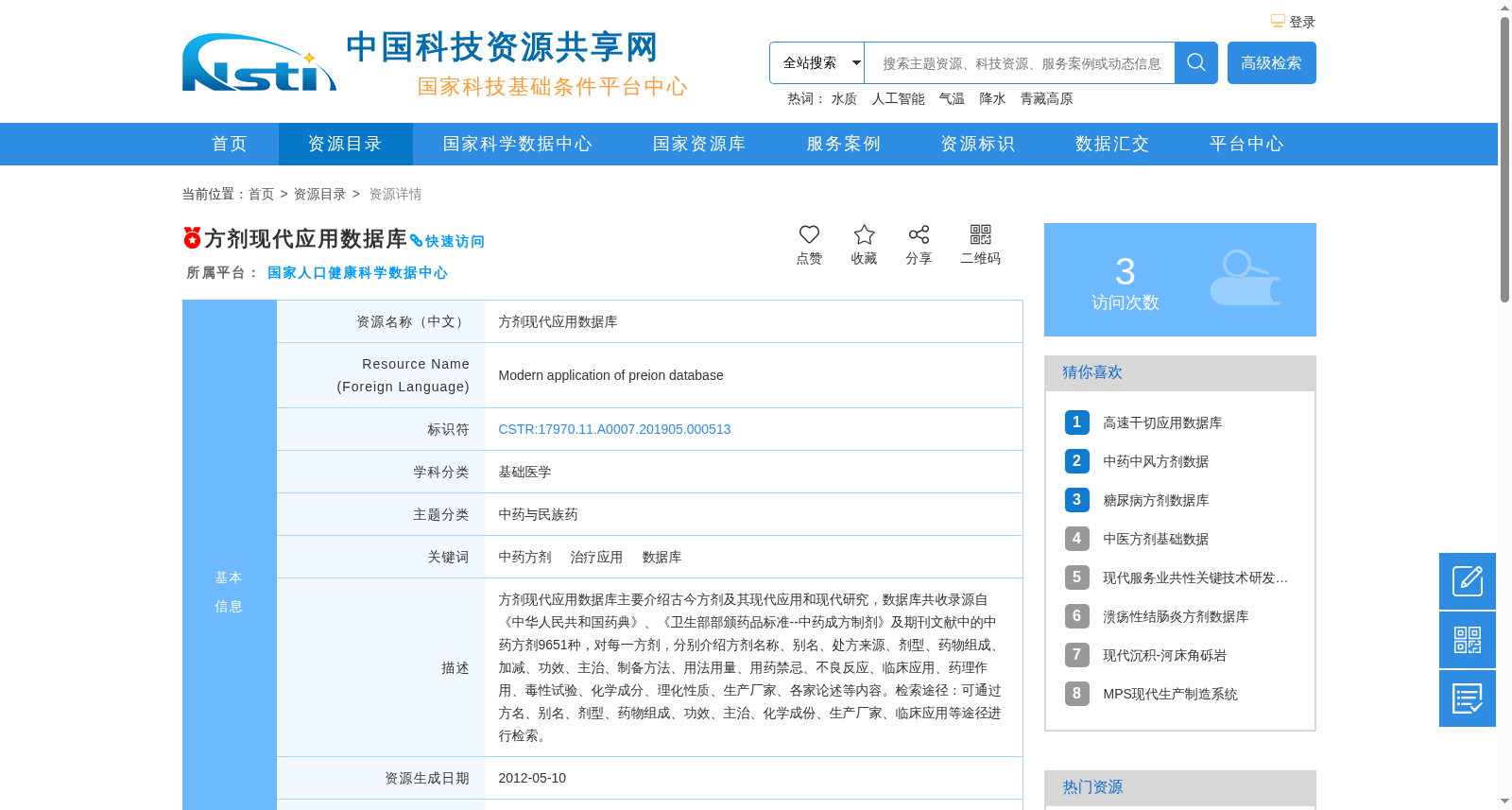1512x810 pixels.
Task: Search hot word 水质
Action: coord(844,98)
